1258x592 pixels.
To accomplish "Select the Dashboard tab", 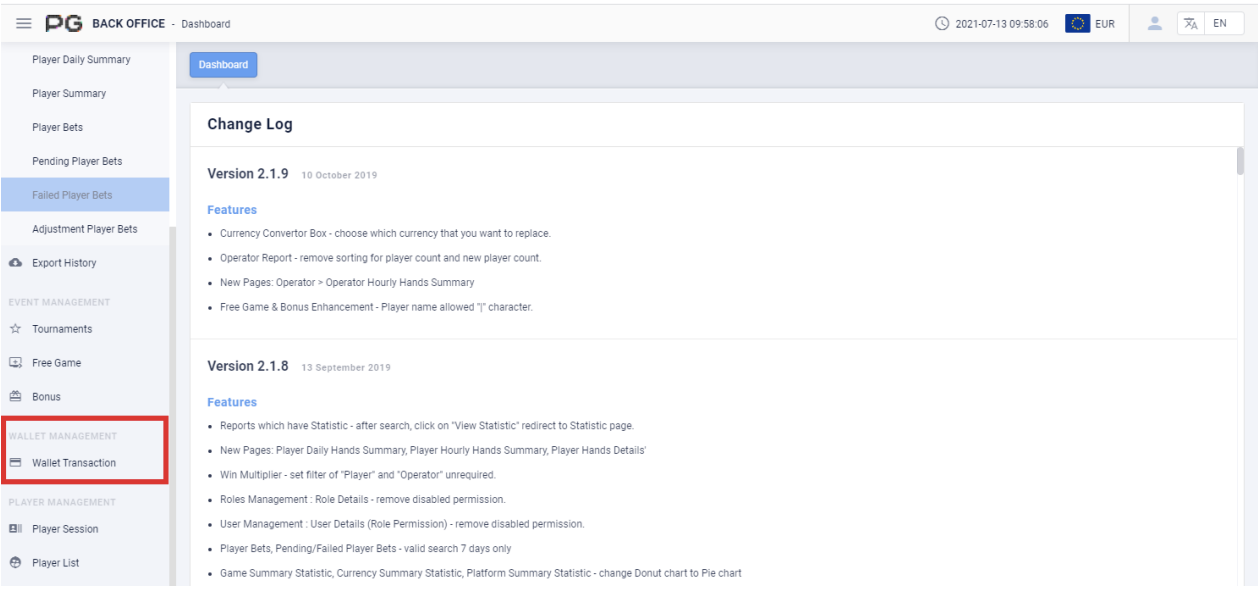I will coord(223,65).
